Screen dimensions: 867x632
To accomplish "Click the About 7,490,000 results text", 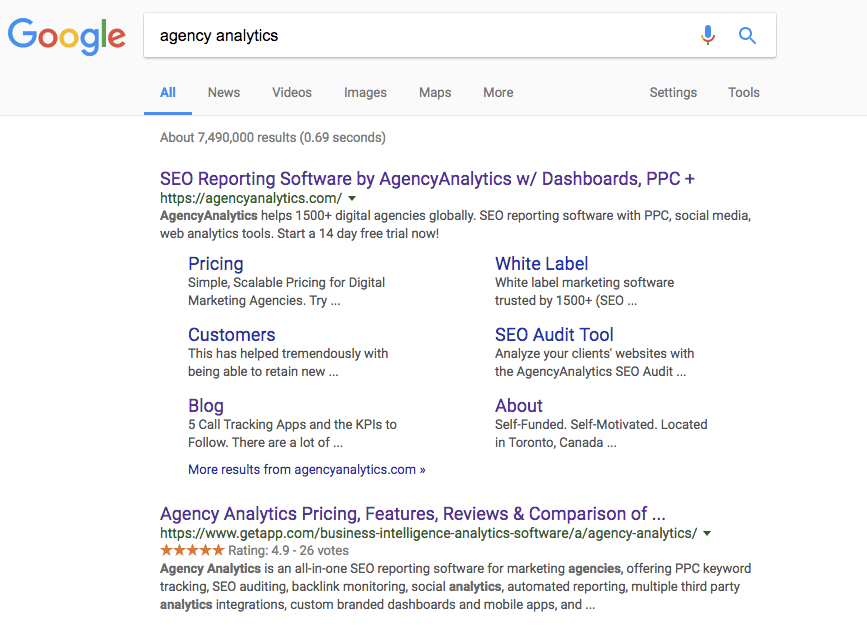I will click(x=273, y=137).
